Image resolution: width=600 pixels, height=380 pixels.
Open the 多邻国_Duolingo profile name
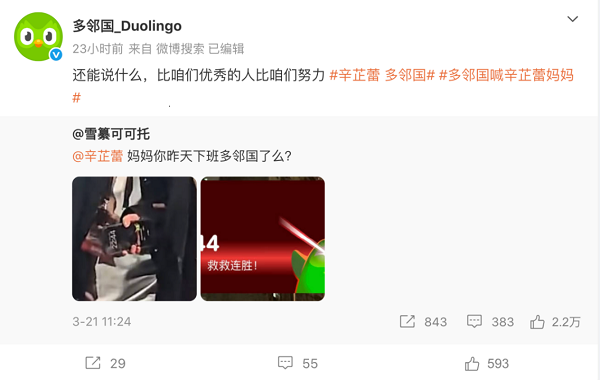[127, 26]
